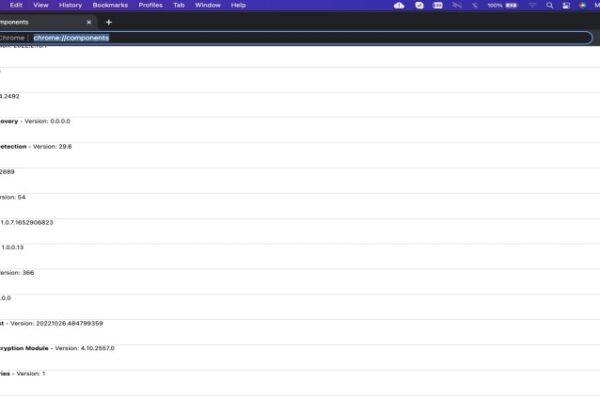600x400 pixels.
Task: Open the Bookmarks menu
Action: (110, 5)
